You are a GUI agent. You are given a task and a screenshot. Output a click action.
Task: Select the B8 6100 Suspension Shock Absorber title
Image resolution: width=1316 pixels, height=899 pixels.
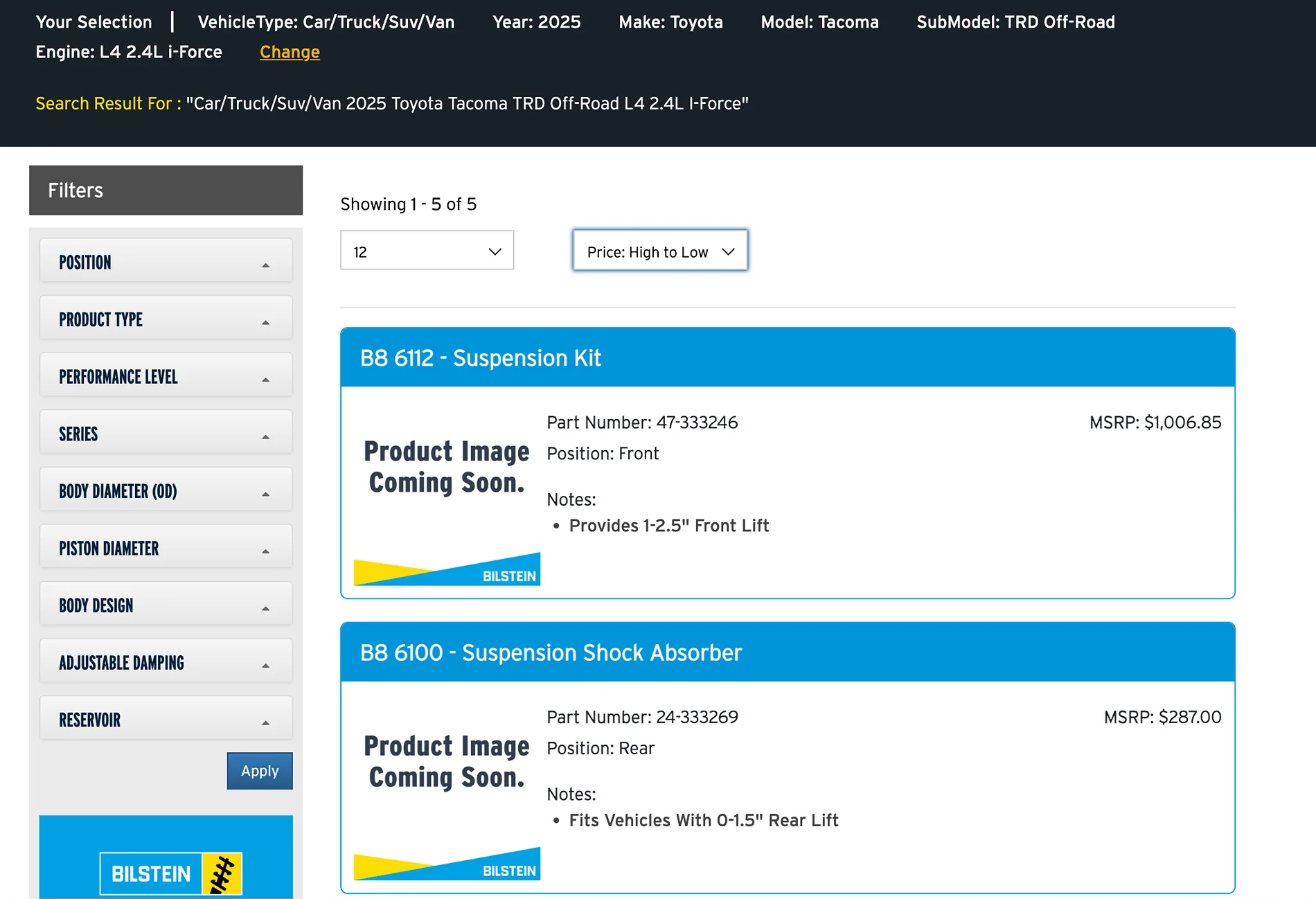click(551, 652)
